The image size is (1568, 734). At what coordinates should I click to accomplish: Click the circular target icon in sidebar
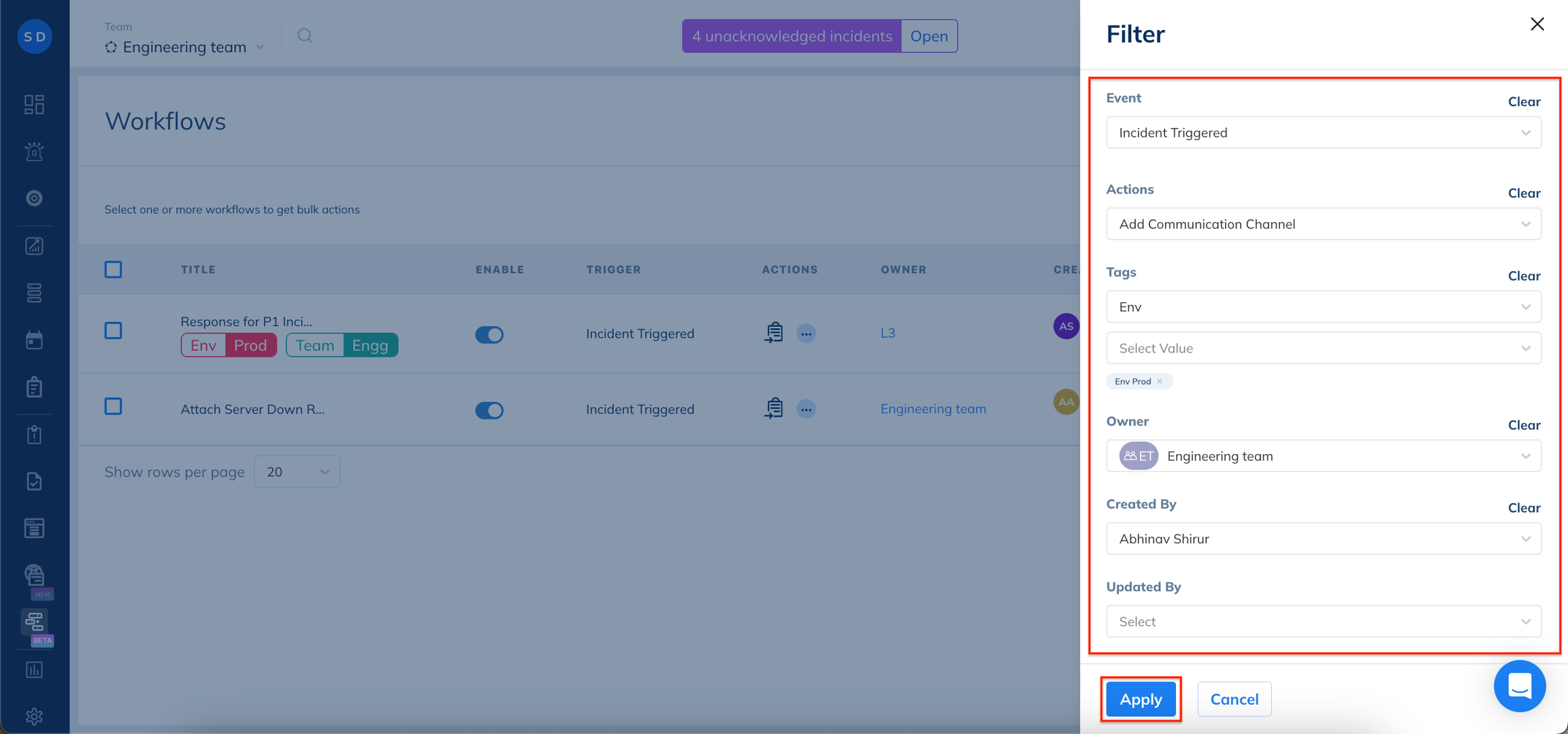pos(34,198)
